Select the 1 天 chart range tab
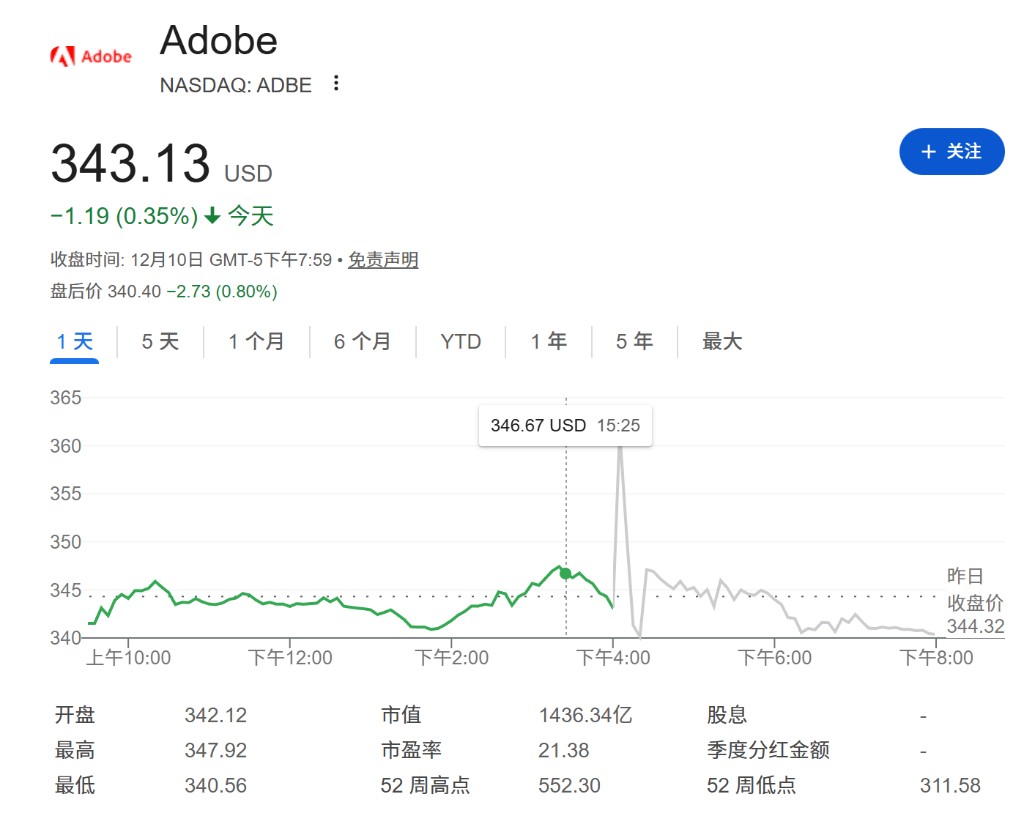The image size is (1024, 818). [x=75, y=342]
